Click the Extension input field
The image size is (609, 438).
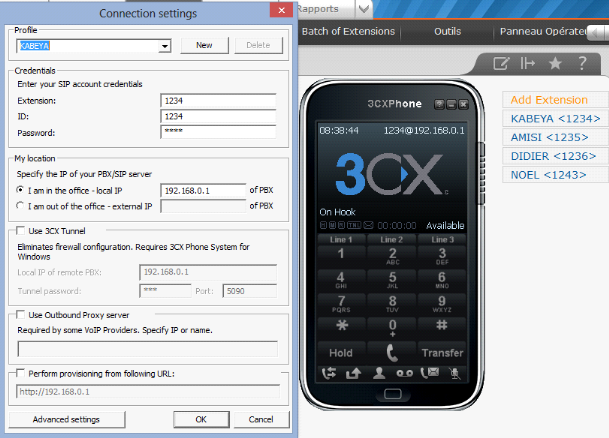click(218, 101)
